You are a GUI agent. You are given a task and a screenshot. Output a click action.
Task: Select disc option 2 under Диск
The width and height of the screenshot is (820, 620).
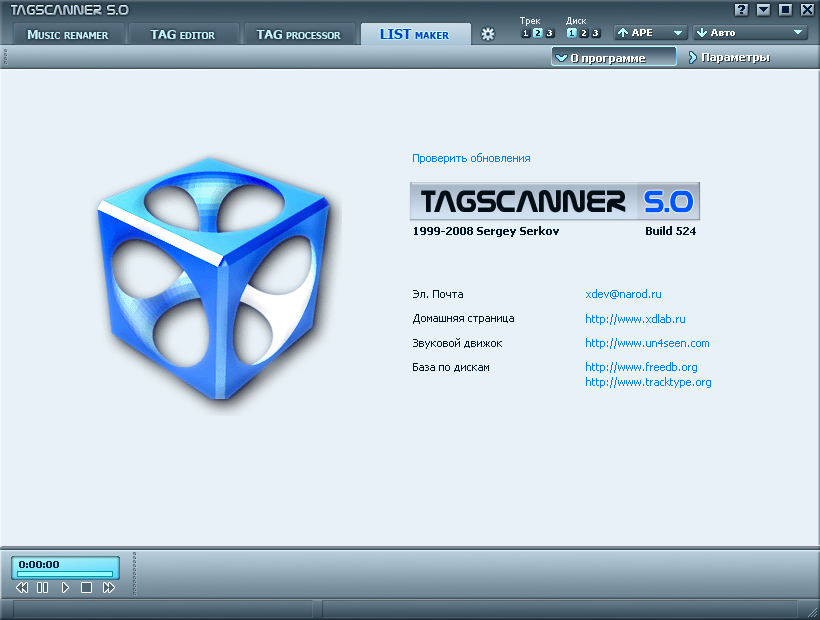[584, 33]
